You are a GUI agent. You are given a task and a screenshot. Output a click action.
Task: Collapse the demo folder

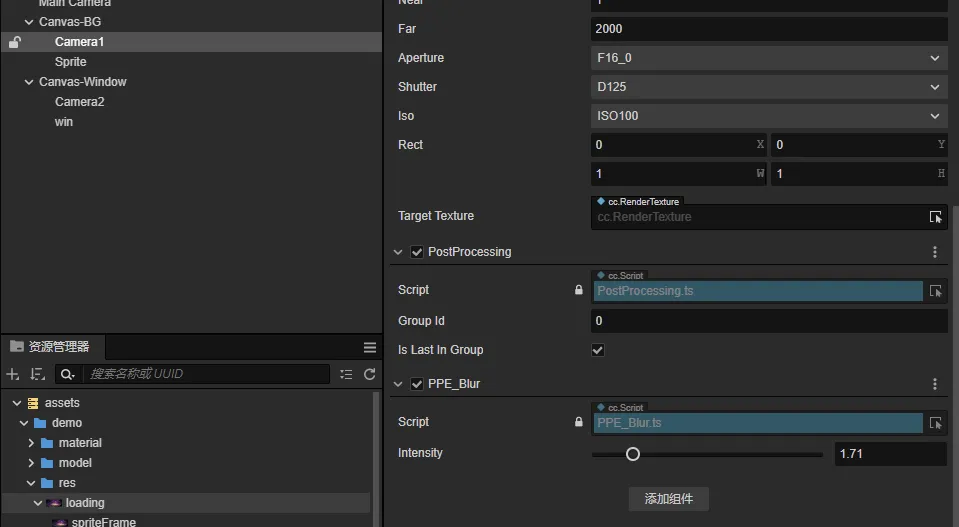24,423
